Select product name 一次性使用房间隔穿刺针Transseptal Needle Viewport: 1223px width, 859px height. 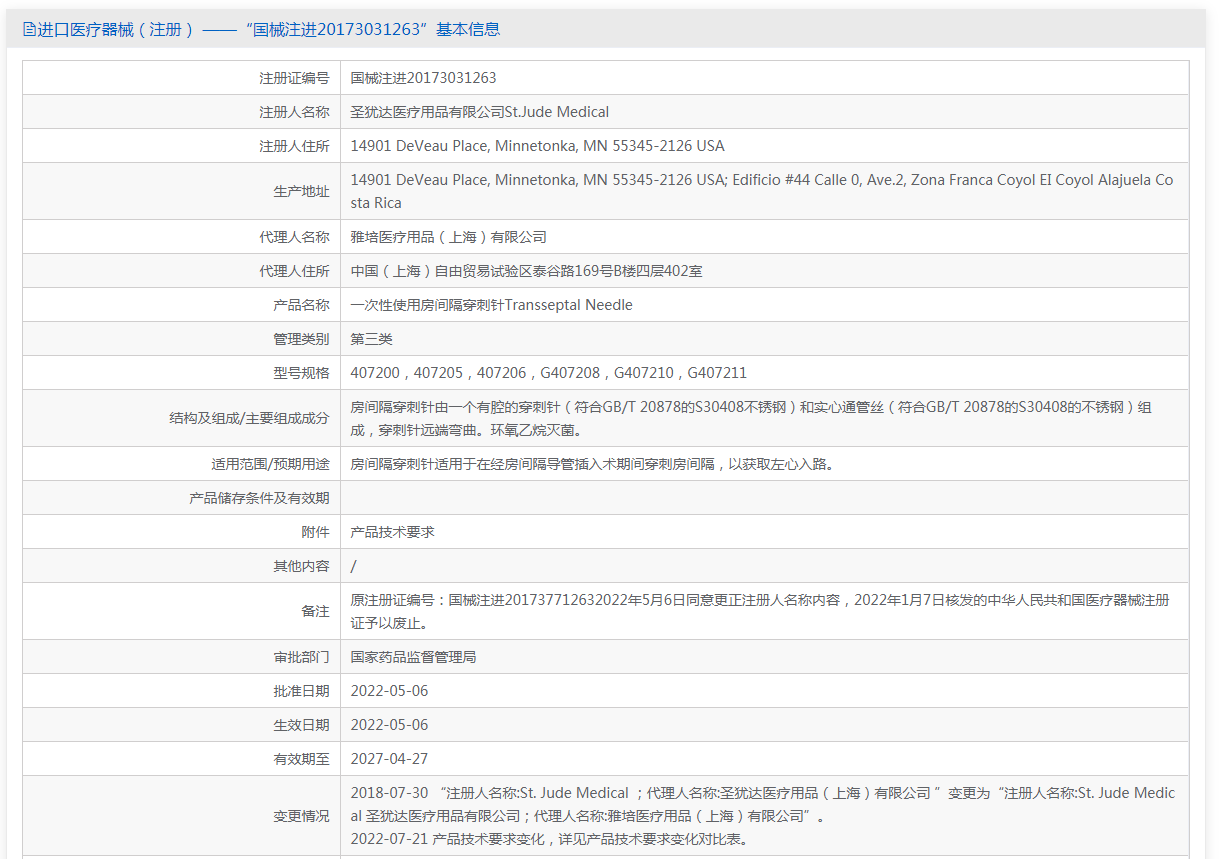pos(492,305)
